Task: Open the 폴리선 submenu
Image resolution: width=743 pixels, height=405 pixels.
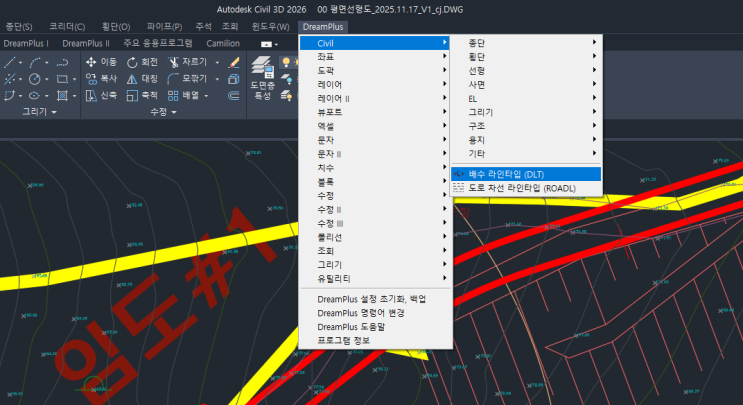Action: coord(375,237)
